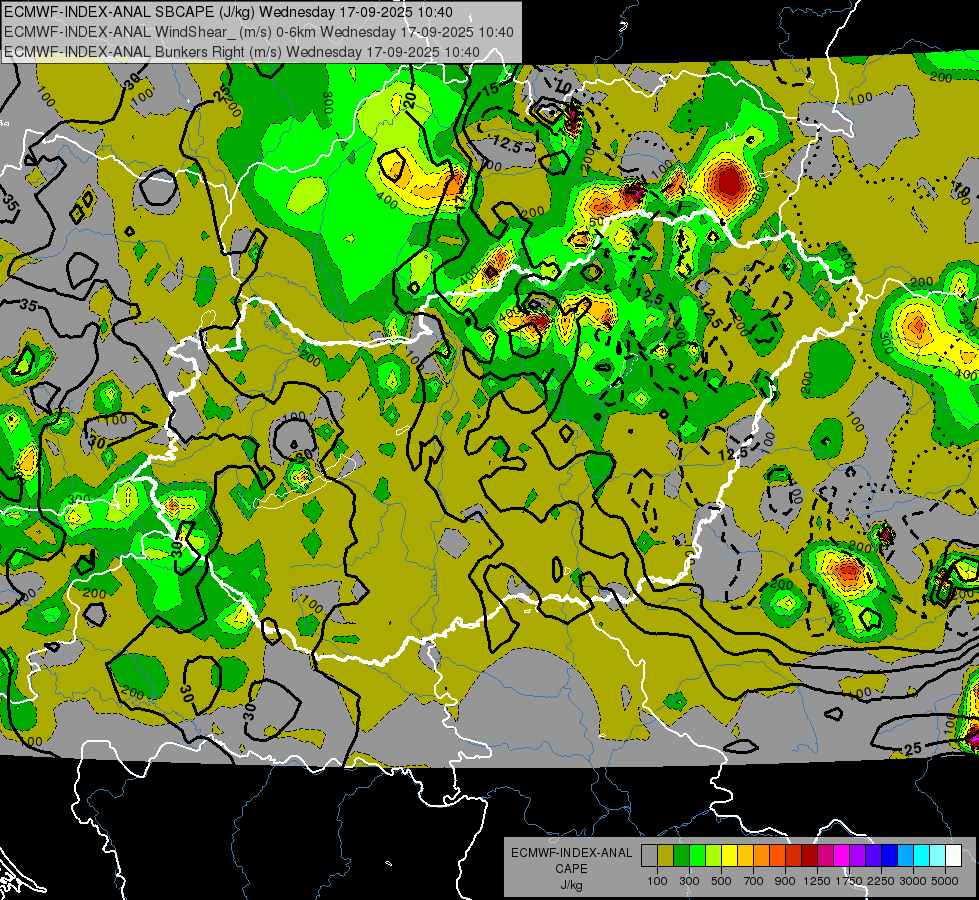Click legend scale value 1750
Screen dimensions: 979x900
[849, 881]
